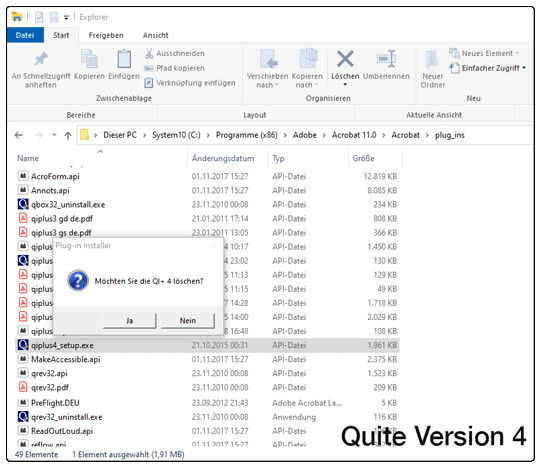Expand the chevron after Programme (x86)
Viewport: 540px width, 467px height.
coord(285,135)
